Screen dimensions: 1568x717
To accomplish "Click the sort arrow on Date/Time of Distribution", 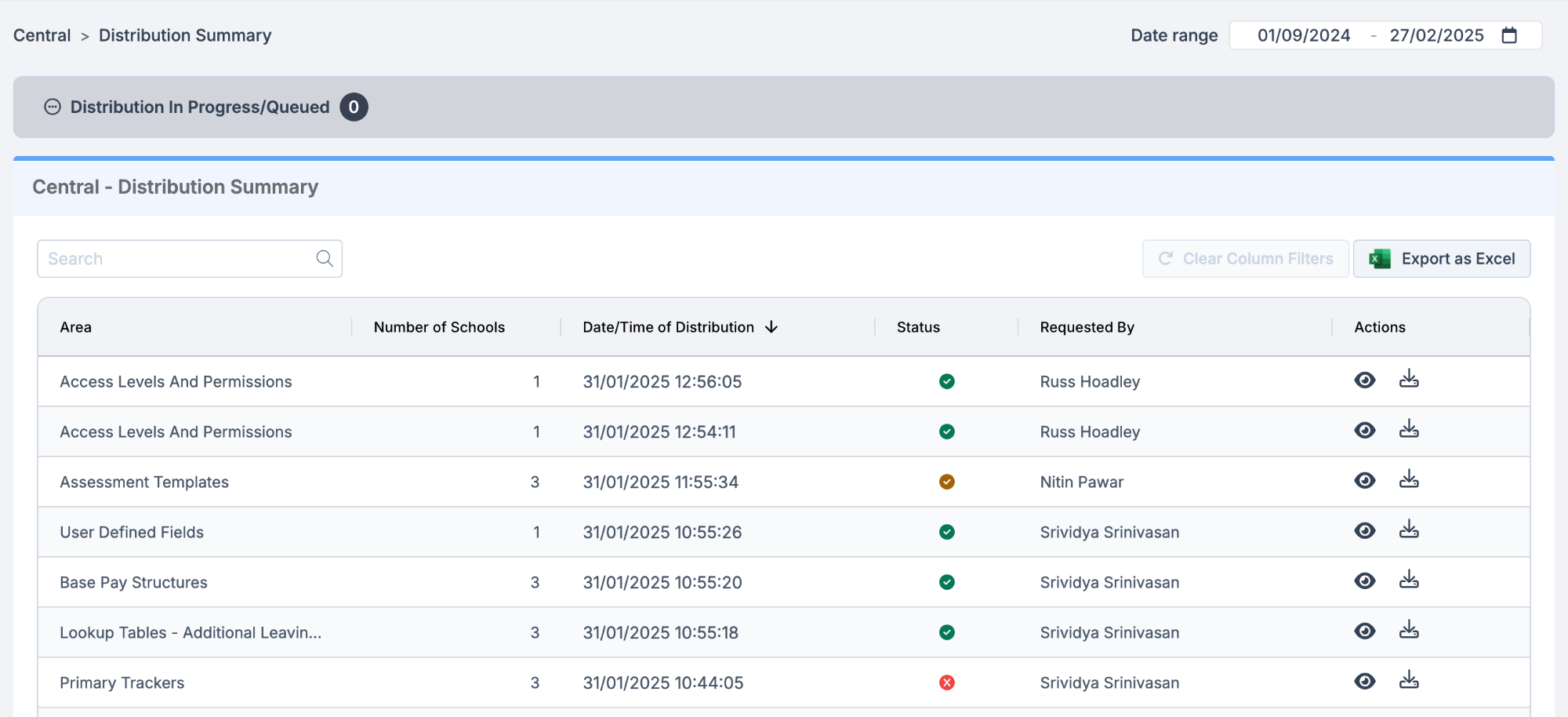I will click(x=771, y=327).
